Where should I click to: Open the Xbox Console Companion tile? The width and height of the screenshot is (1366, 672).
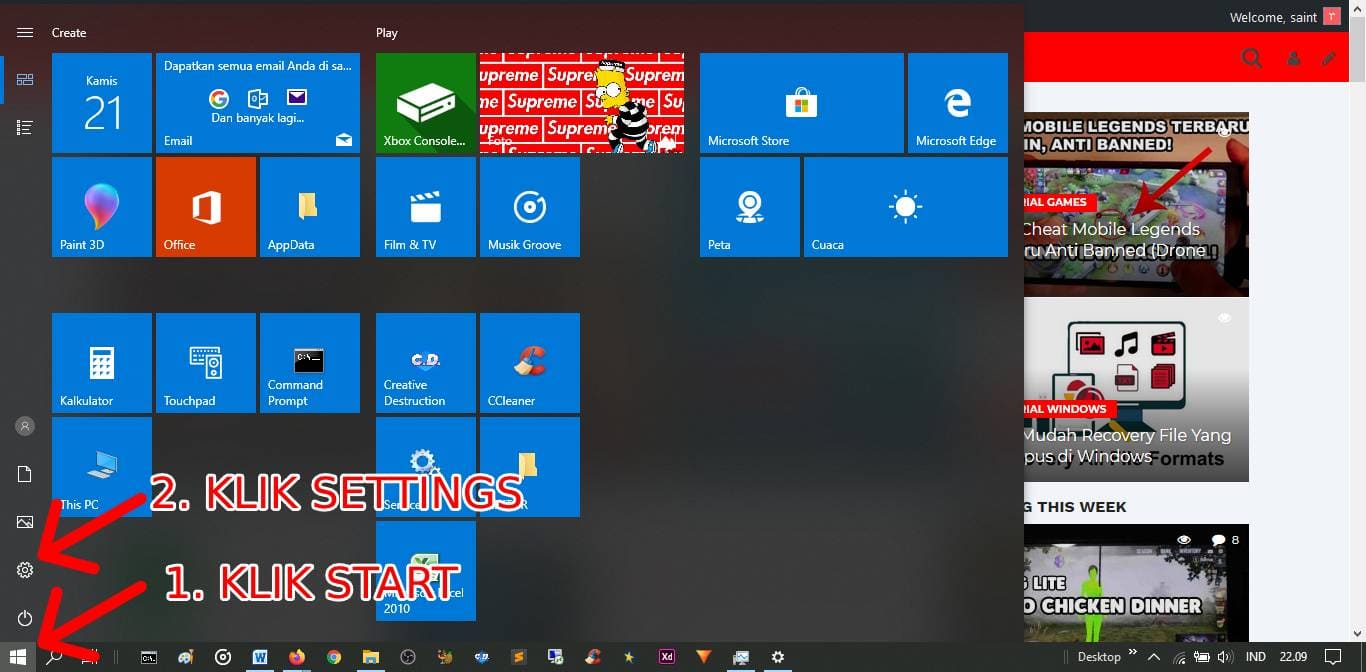[425, 102]
